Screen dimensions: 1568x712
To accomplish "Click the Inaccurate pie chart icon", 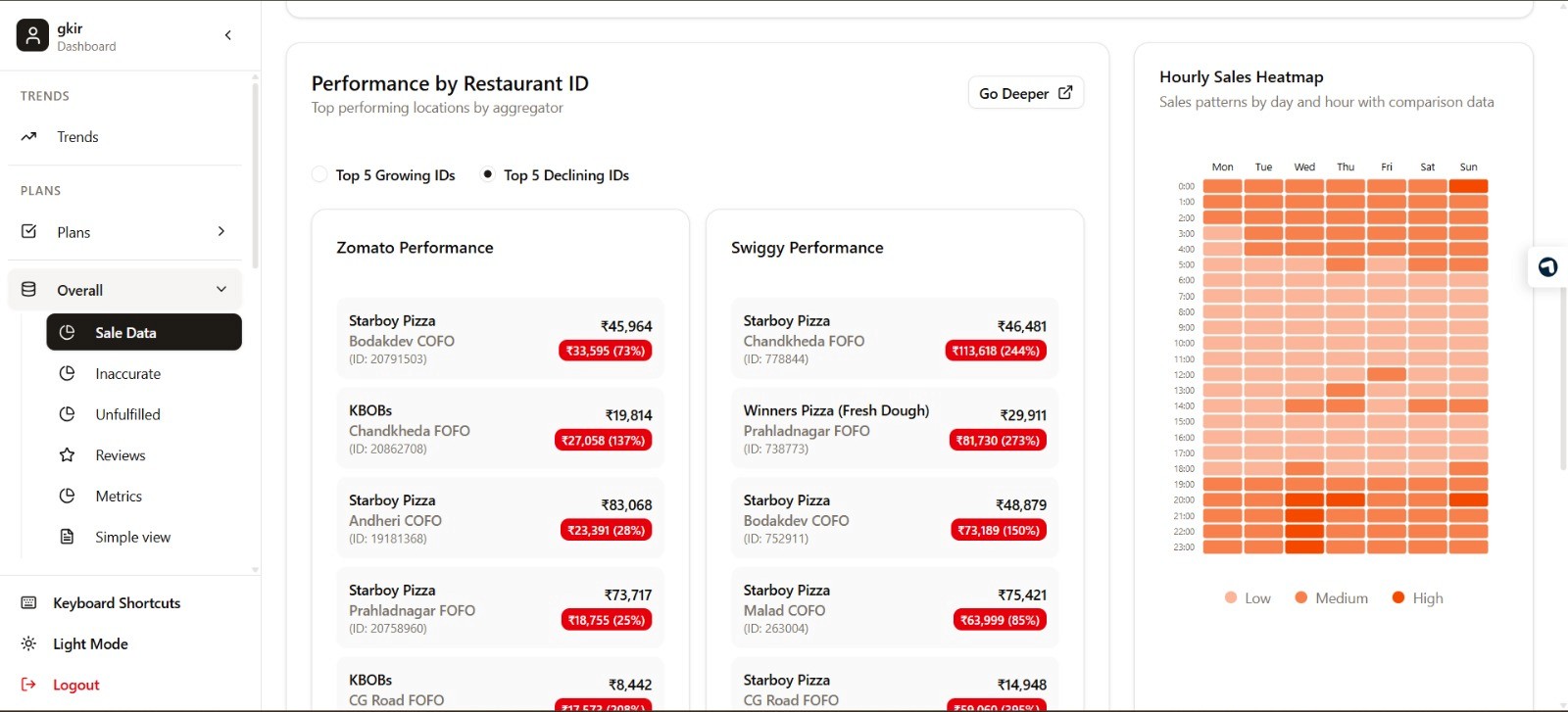I will click(67, 373).
